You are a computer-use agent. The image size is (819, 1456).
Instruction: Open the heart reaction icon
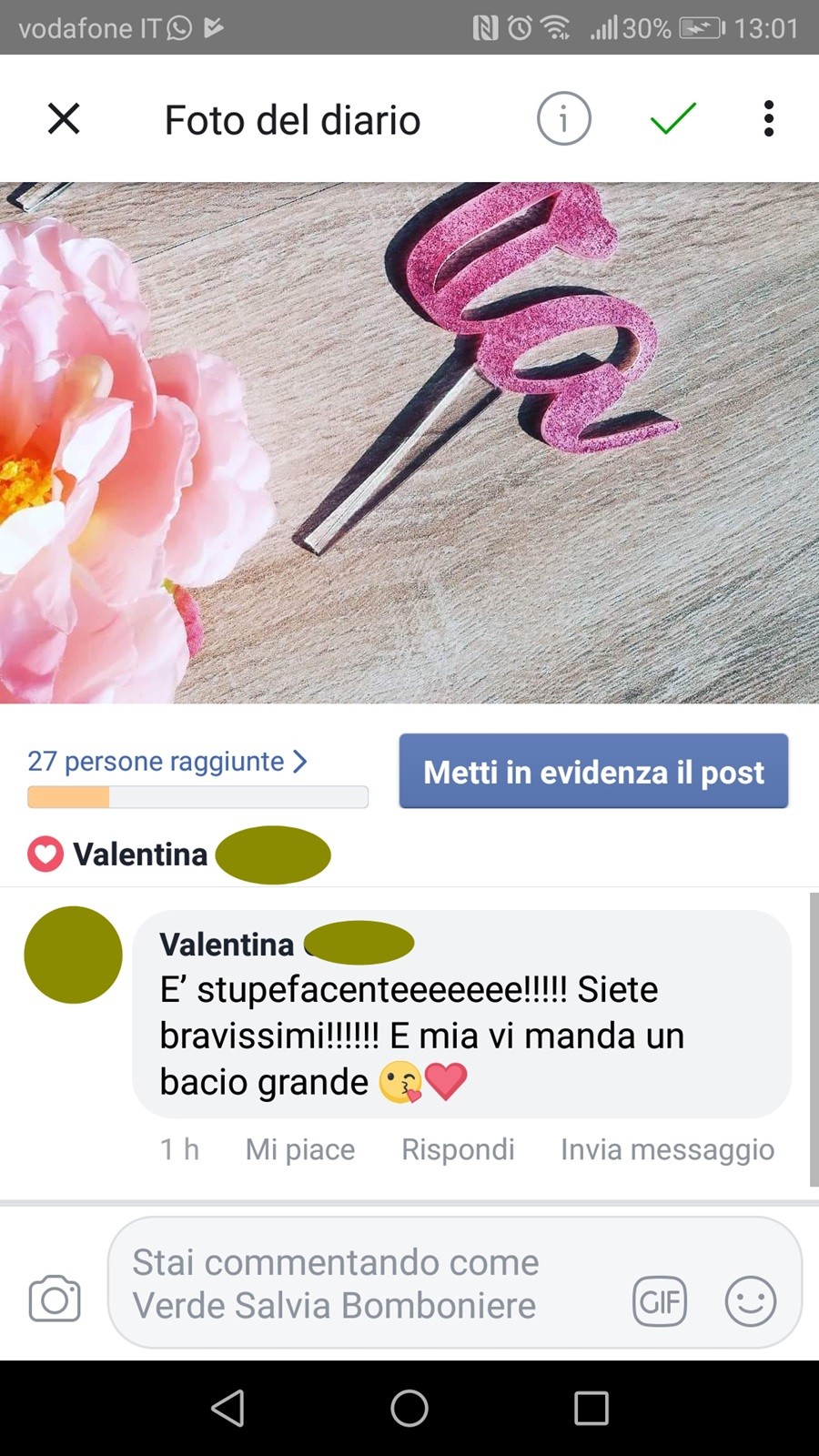click(x=45, y=854)
